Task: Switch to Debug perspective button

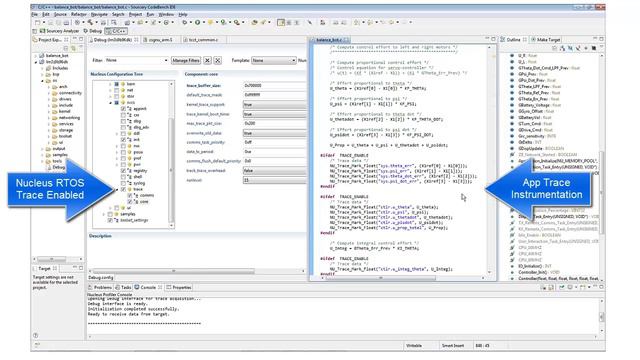Action: [x=93, y=31]
